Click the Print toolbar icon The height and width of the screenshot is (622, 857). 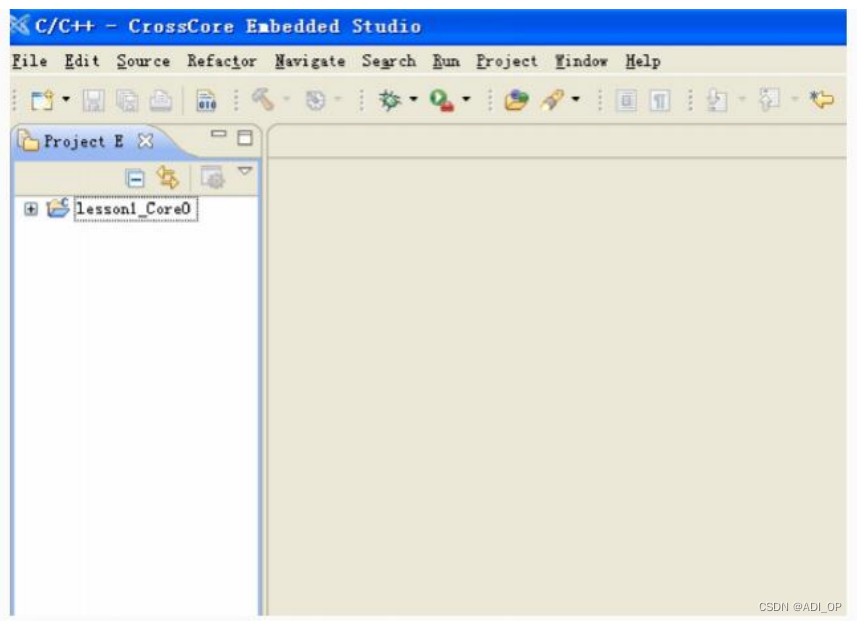point(161,101)
